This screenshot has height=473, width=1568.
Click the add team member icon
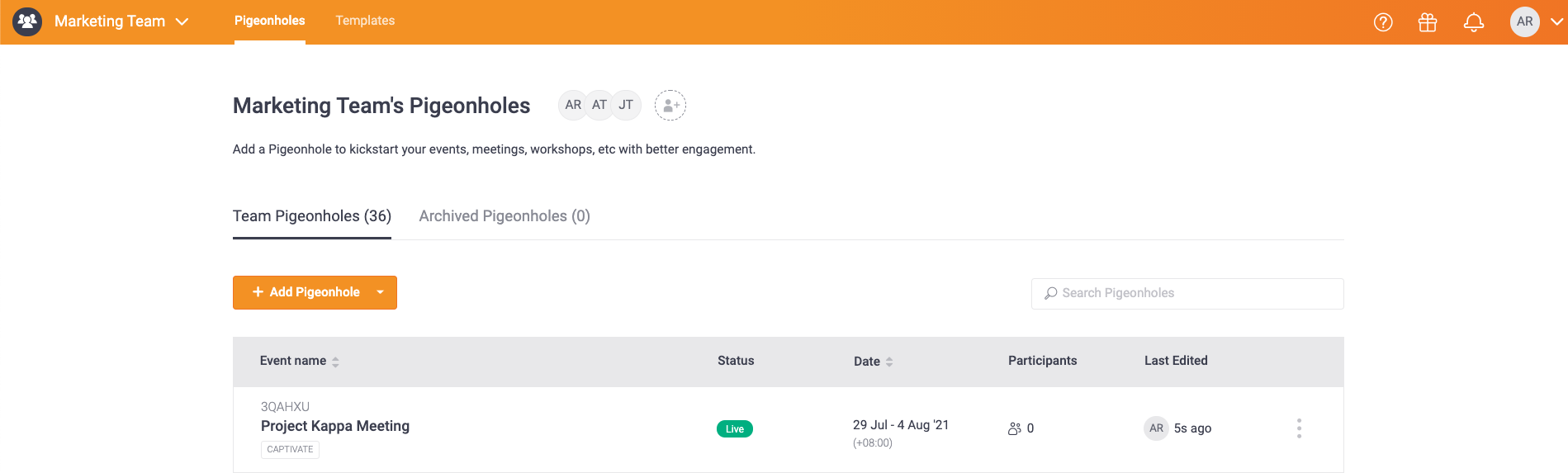click(670, 105)
